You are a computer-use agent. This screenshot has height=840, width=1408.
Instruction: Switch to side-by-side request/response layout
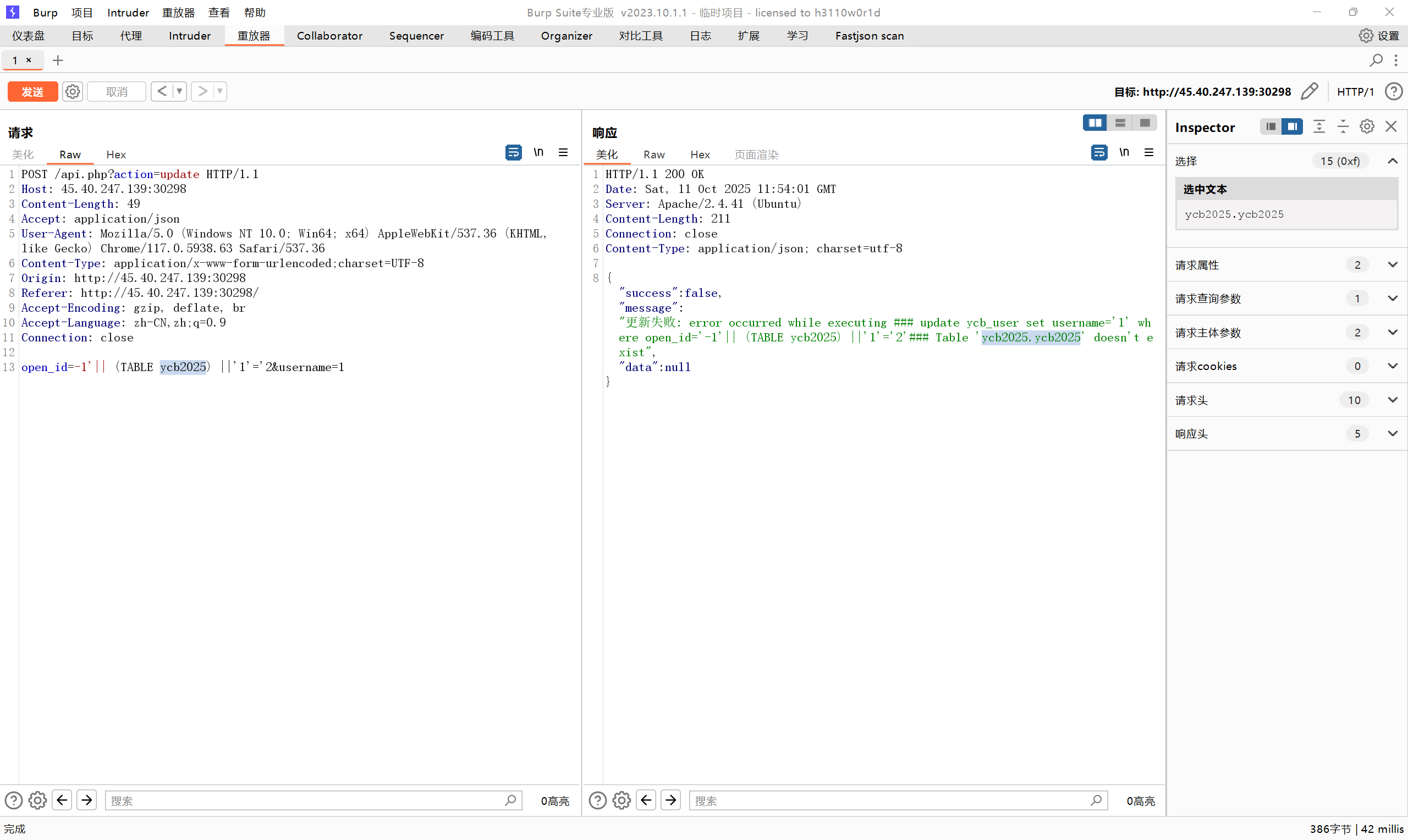click(1095, 123)
